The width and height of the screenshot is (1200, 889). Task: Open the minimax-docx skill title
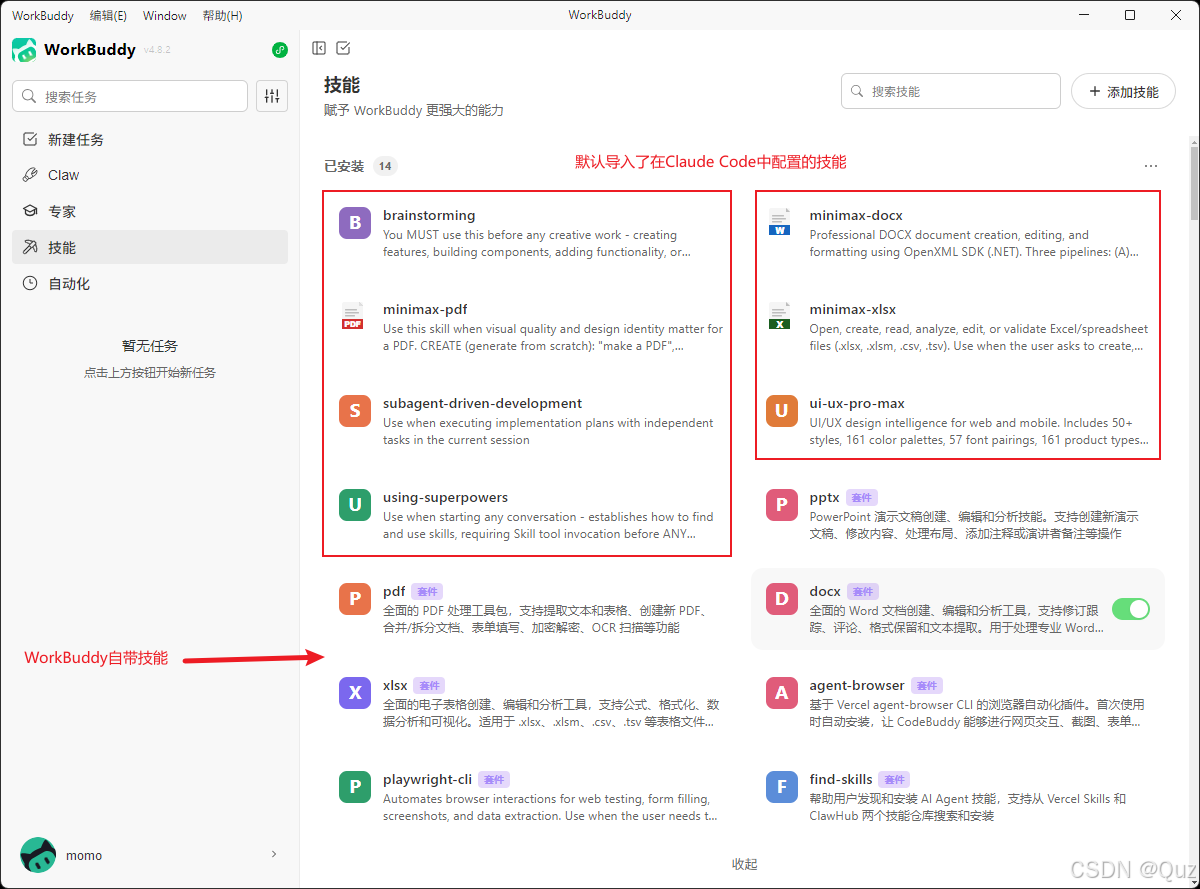tap(856, 215)
